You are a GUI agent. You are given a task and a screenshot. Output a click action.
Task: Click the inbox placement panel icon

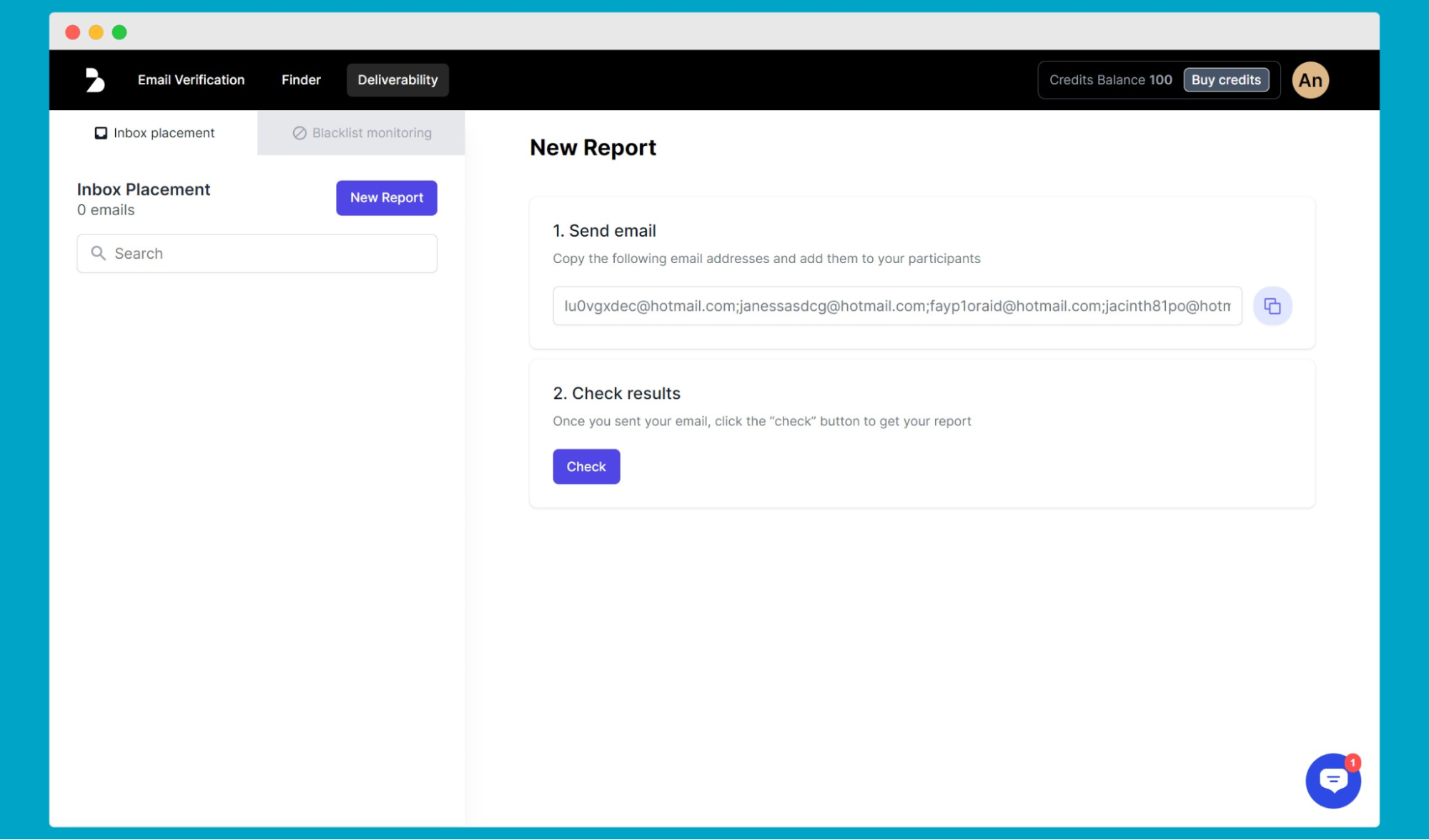coord(100,132)
